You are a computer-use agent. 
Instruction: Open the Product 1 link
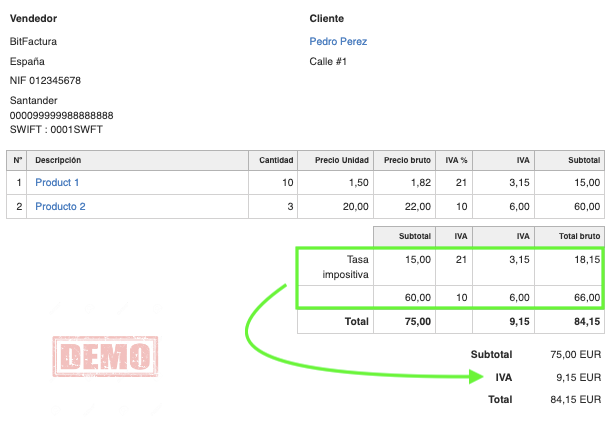pyautogui.click(x=57, y=182)
